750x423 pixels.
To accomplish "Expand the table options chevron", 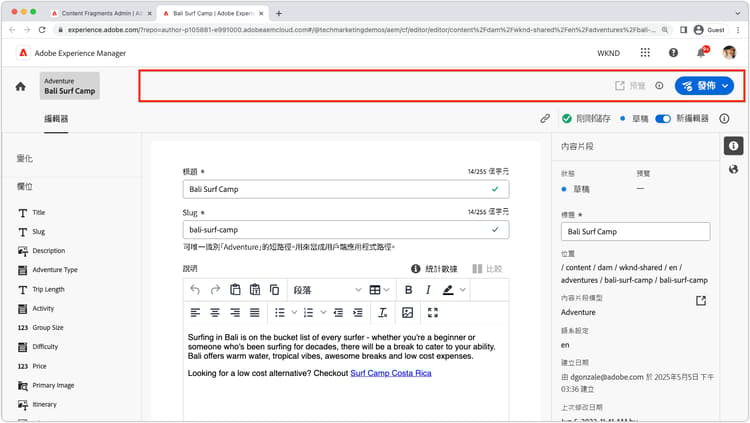I will pyautogui.click(x=386, y=289).
